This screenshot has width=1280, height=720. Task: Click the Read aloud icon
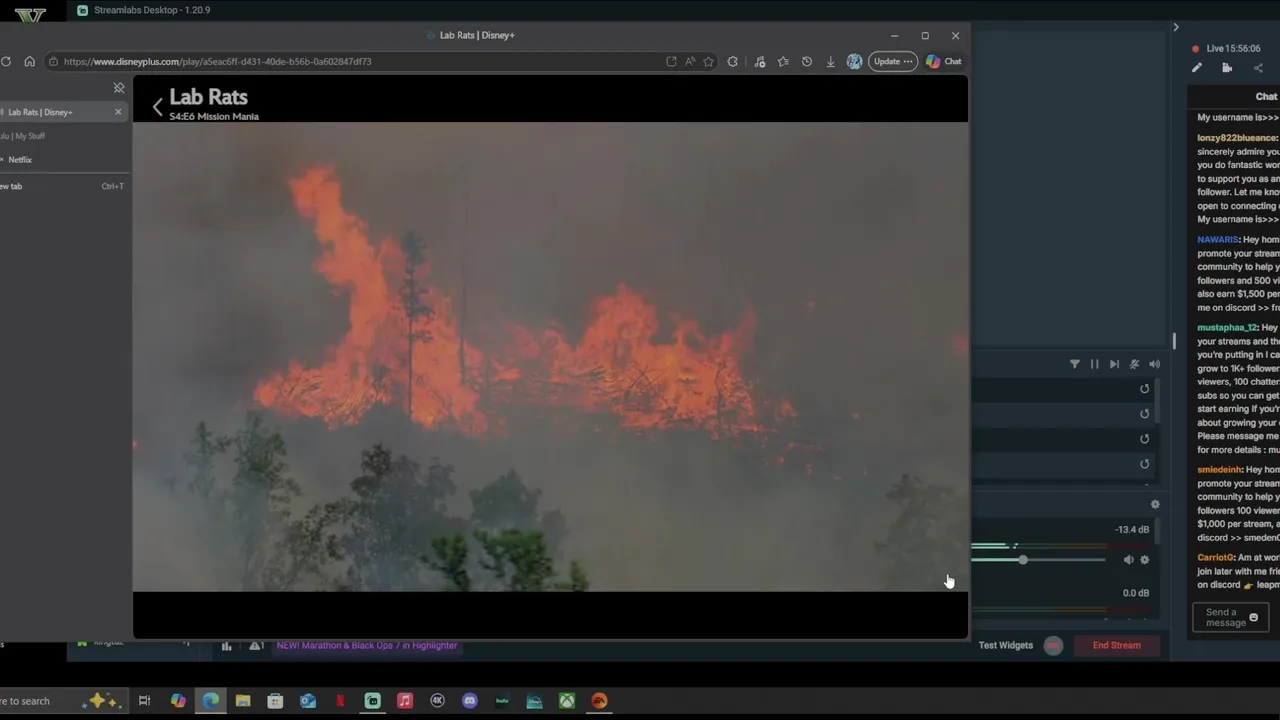(x=690, y=61)
